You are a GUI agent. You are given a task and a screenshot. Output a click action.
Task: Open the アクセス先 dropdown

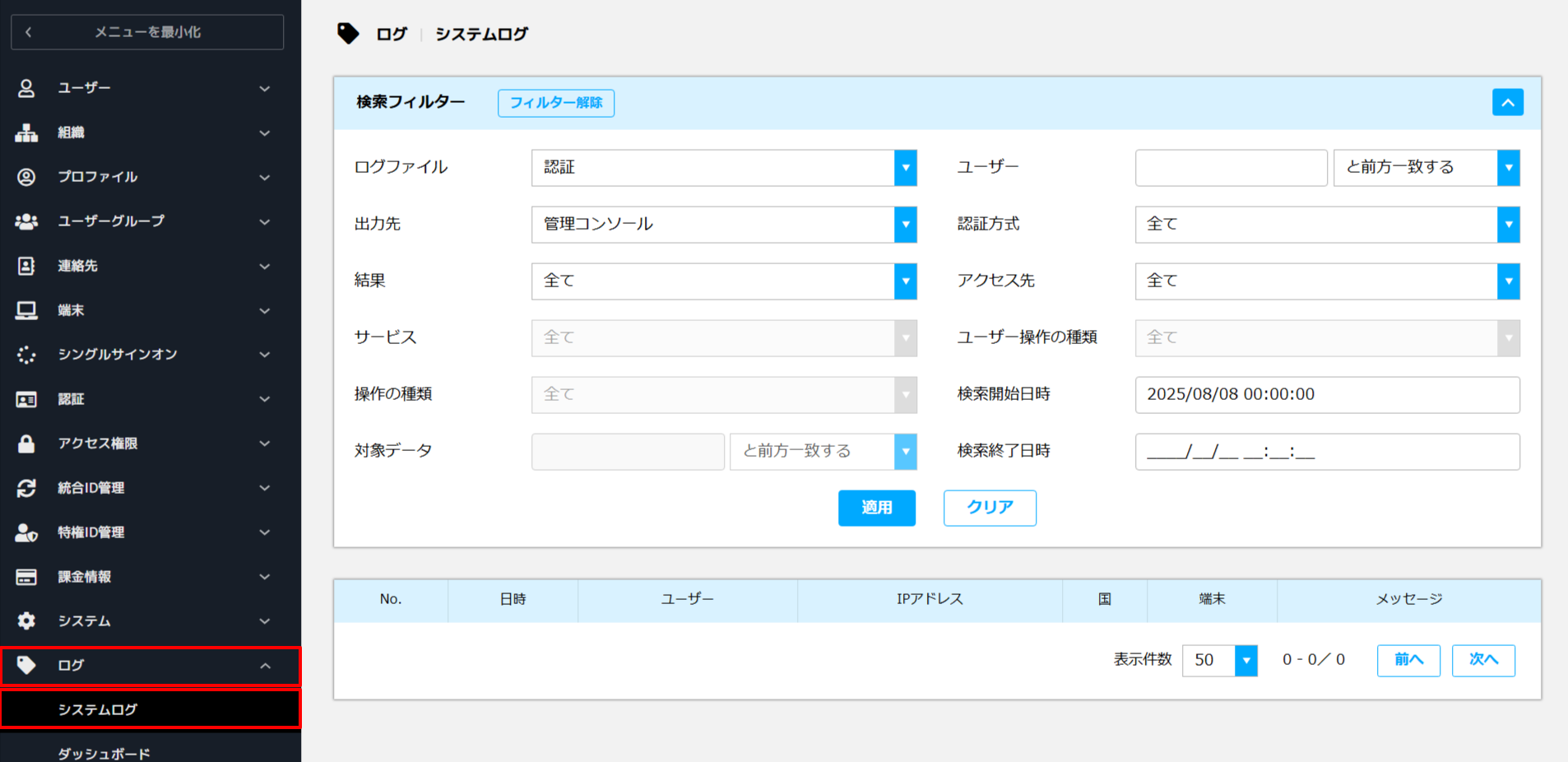[x=1328, y=281]
